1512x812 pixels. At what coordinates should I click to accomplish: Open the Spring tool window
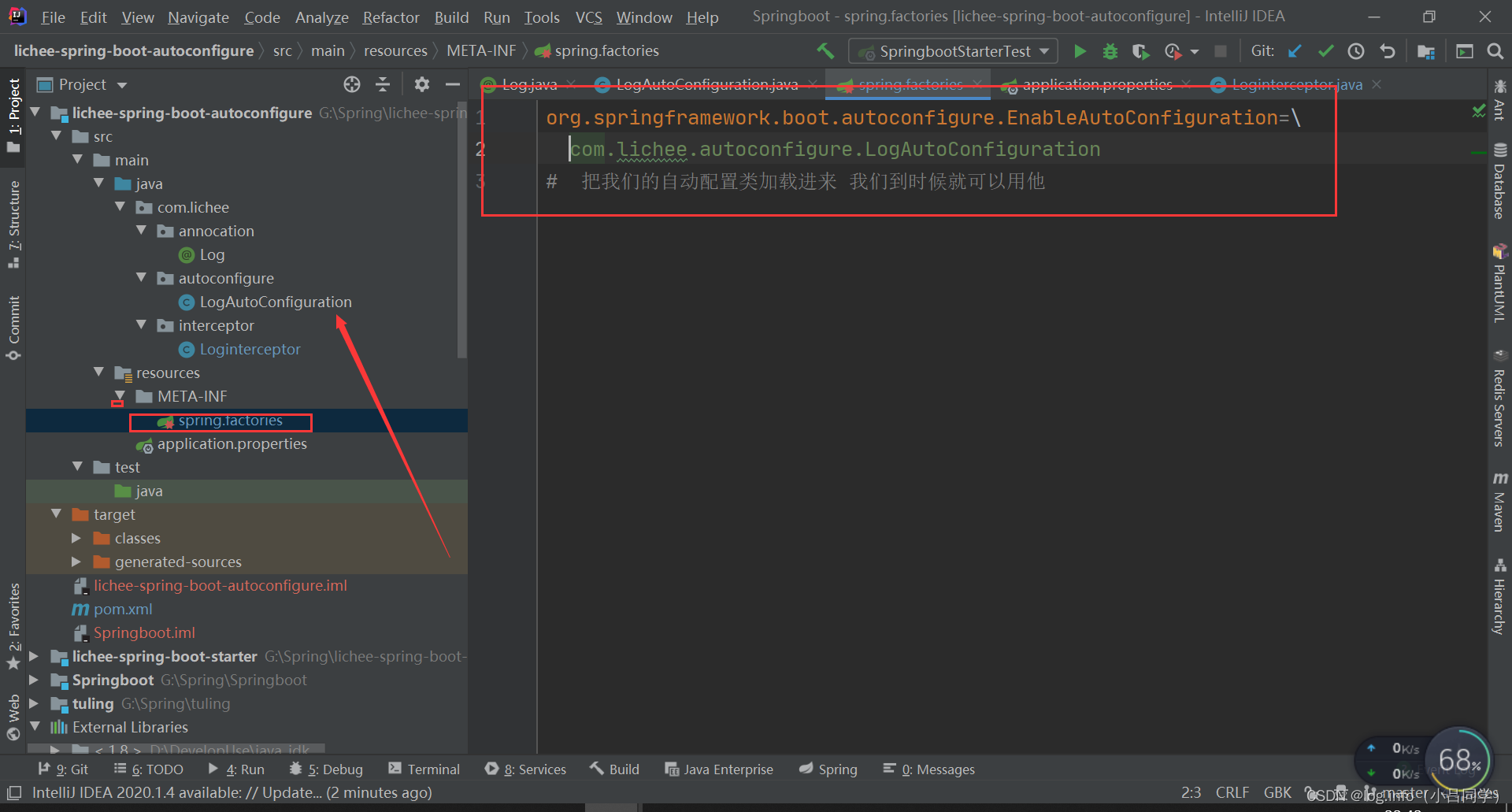tap(828, 769)
